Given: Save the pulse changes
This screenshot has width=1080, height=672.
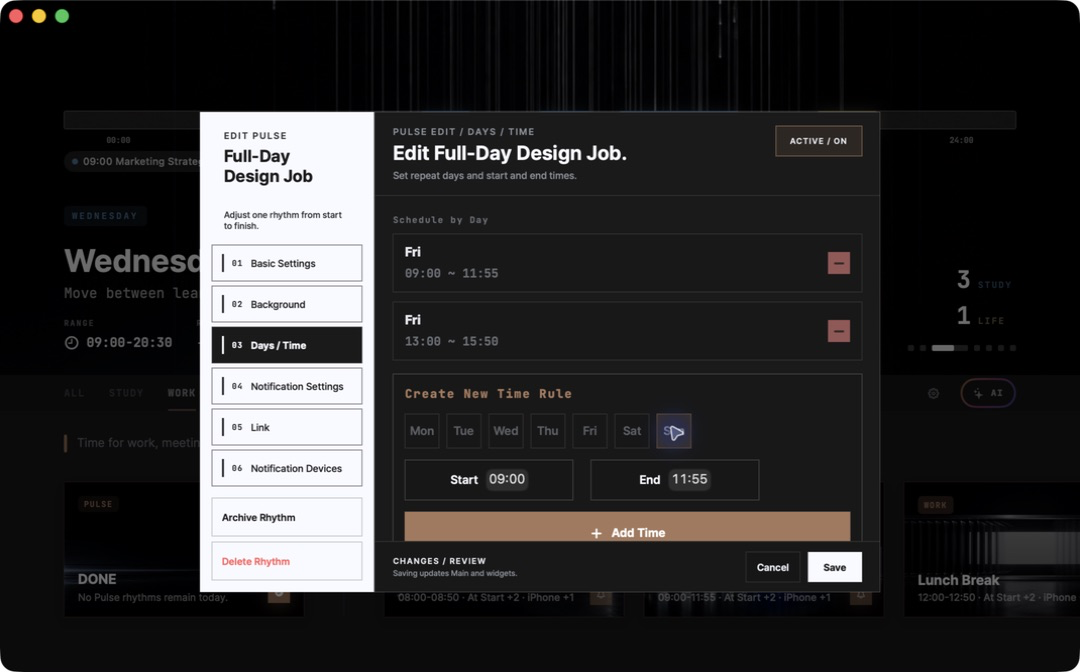Looking at the screenshot, I should point(834,567).
